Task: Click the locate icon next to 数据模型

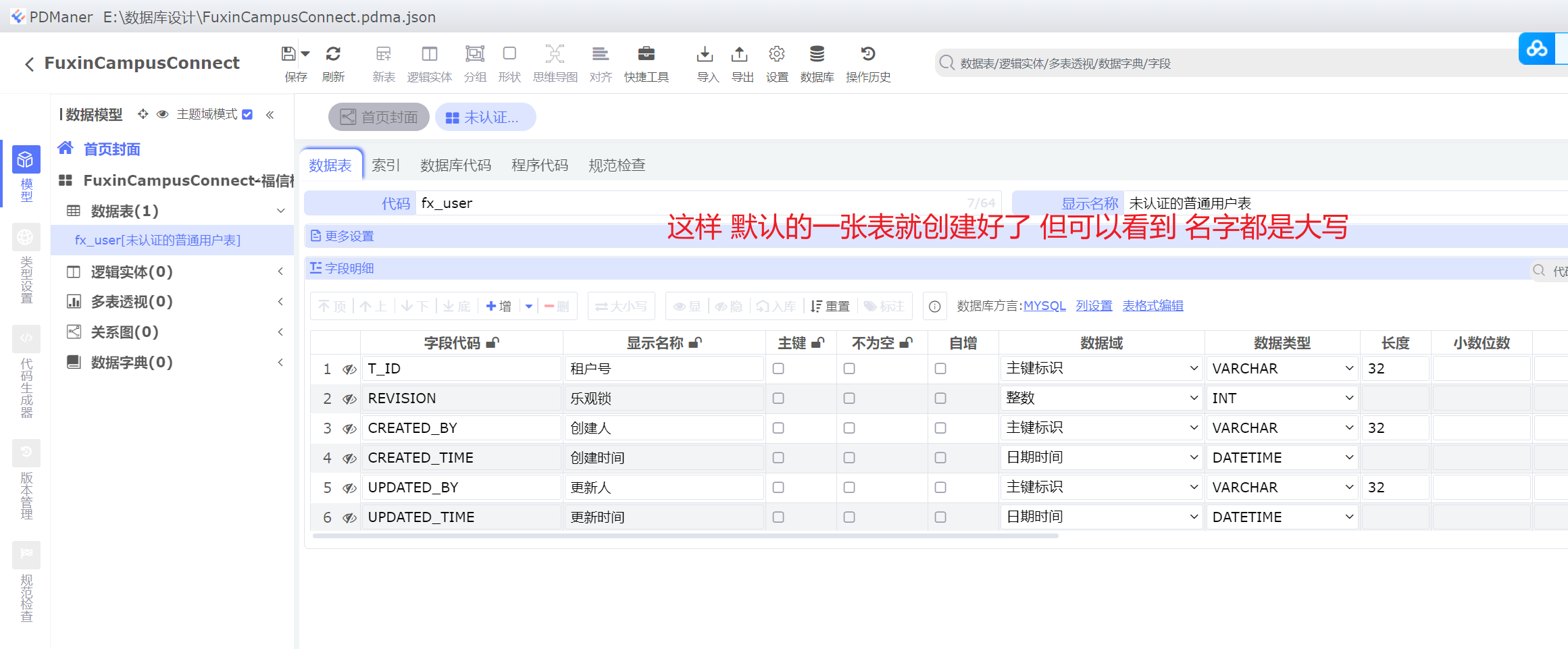Action: click(x=143, y=114)
